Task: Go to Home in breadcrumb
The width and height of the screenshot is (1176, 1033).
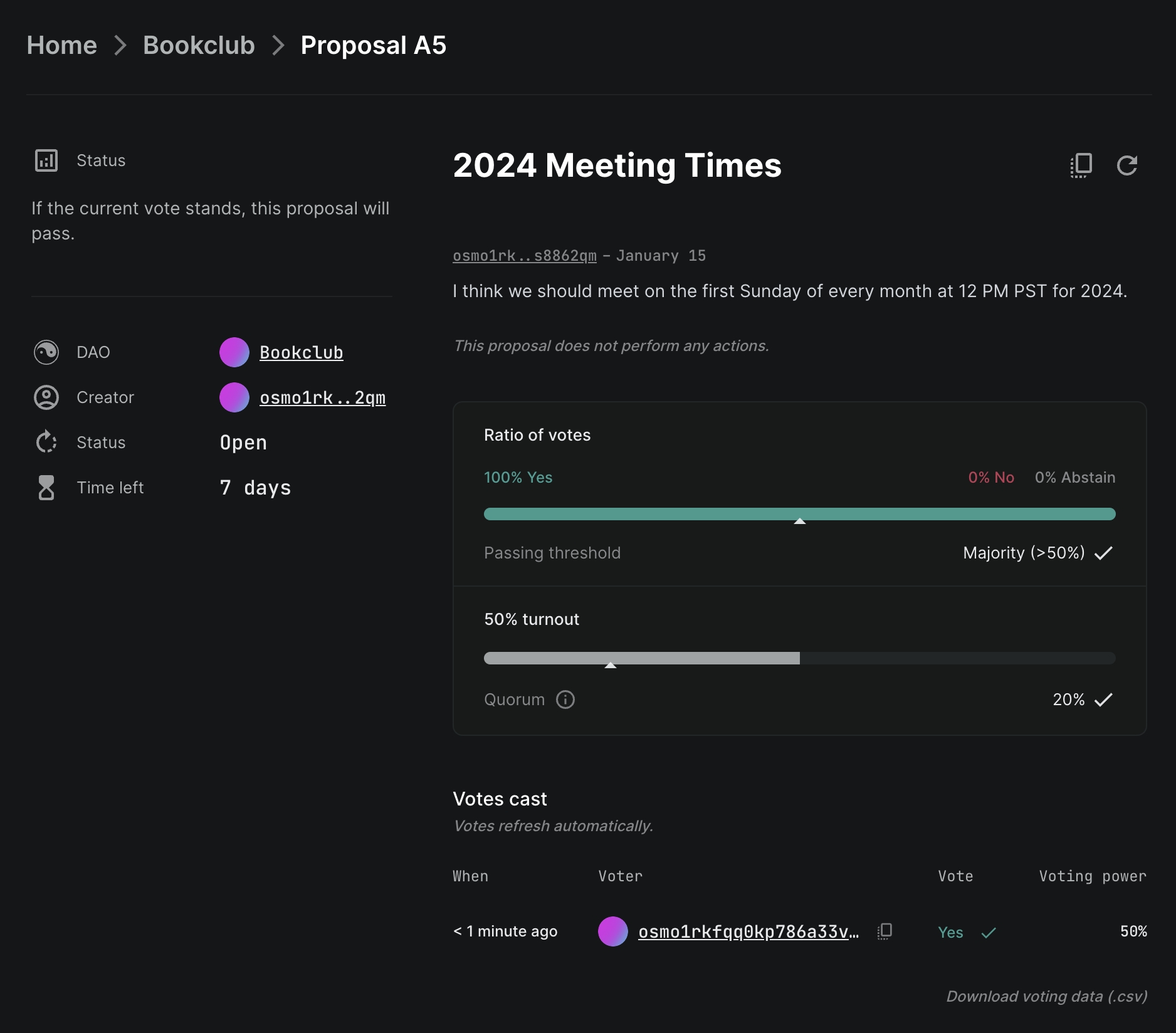Action: 61,45
